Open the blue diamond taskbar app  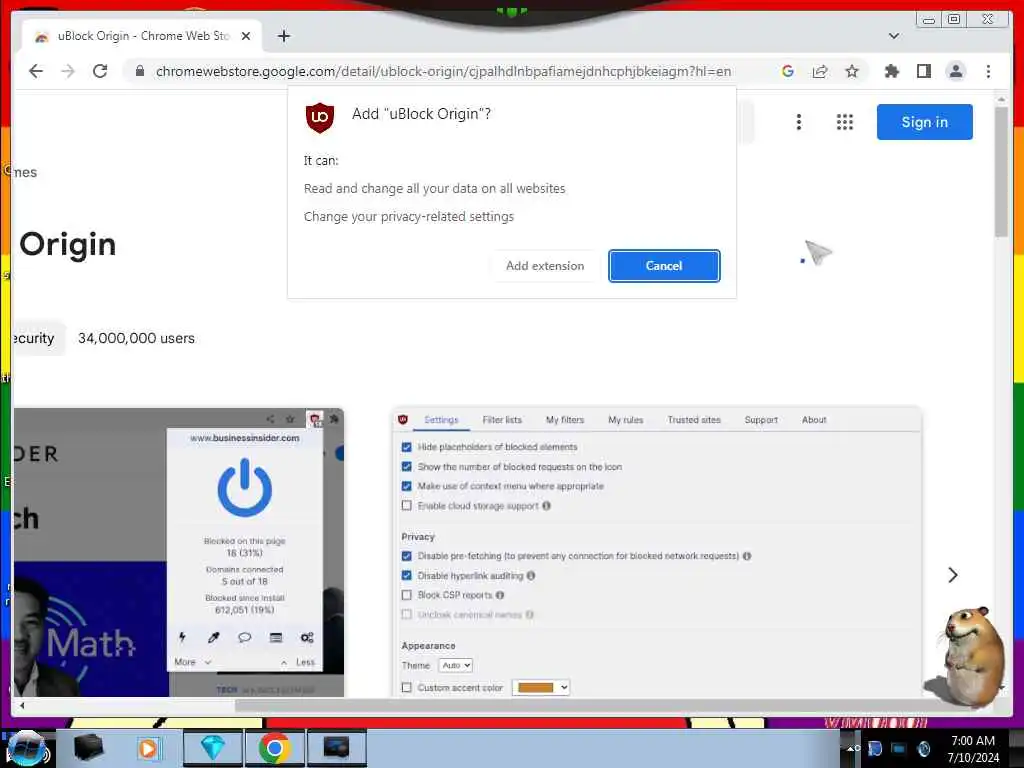(x=213, y=748)
